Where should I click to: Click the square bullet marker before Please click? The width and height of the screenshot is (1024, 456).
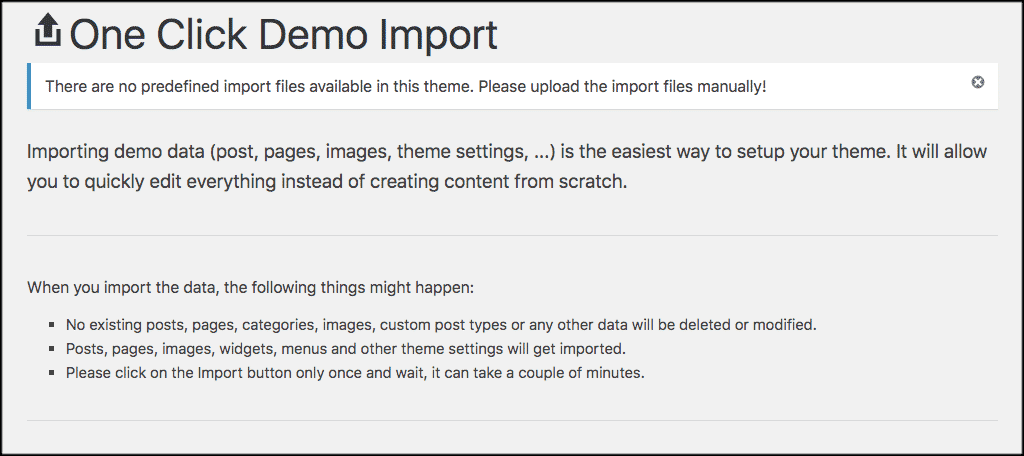click(52, 374)
